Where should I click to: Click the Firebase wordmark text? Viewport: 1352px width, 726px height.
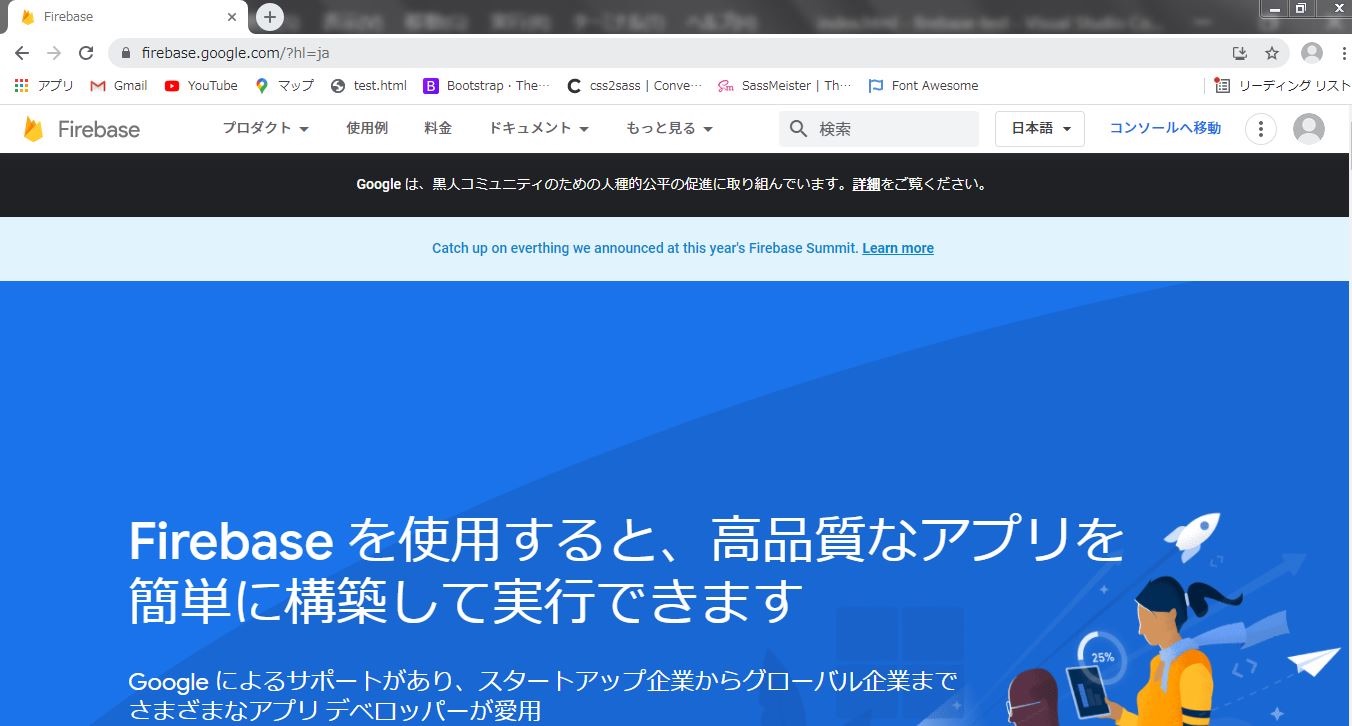(x=99, y=129)
